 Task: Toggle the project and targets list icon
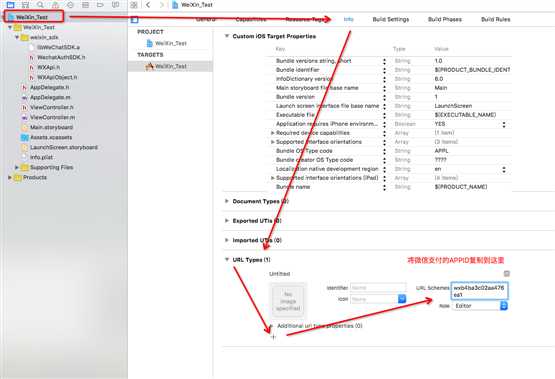tap(135, 20)
